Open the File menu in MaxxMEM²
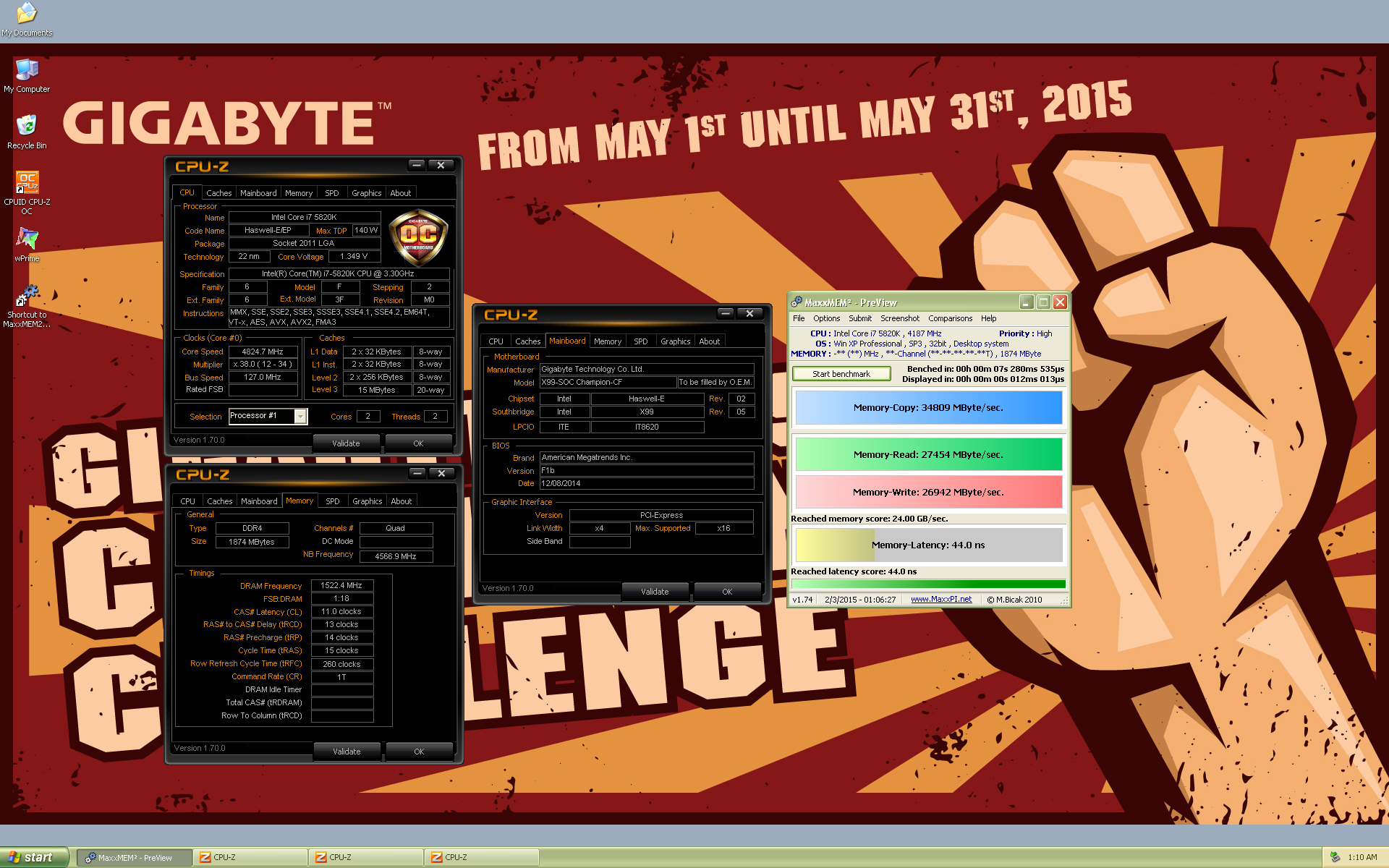 click(799, 318)
